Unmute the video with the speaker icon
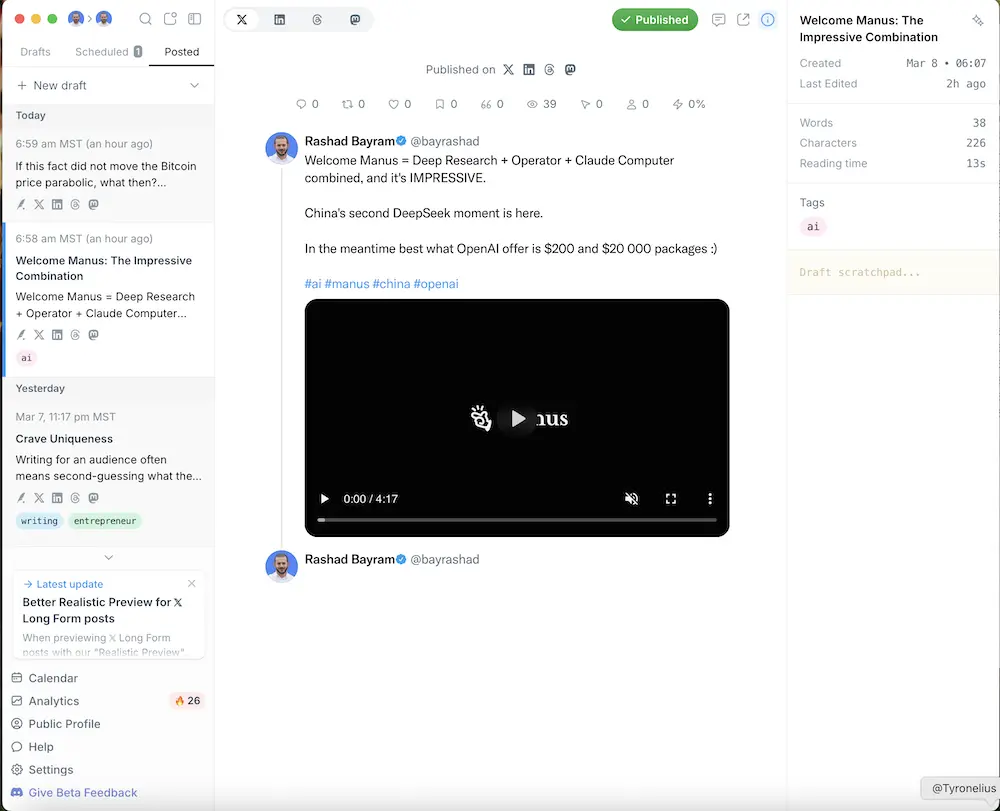The width and height of the screenshot is (1000, 811). 631,499
